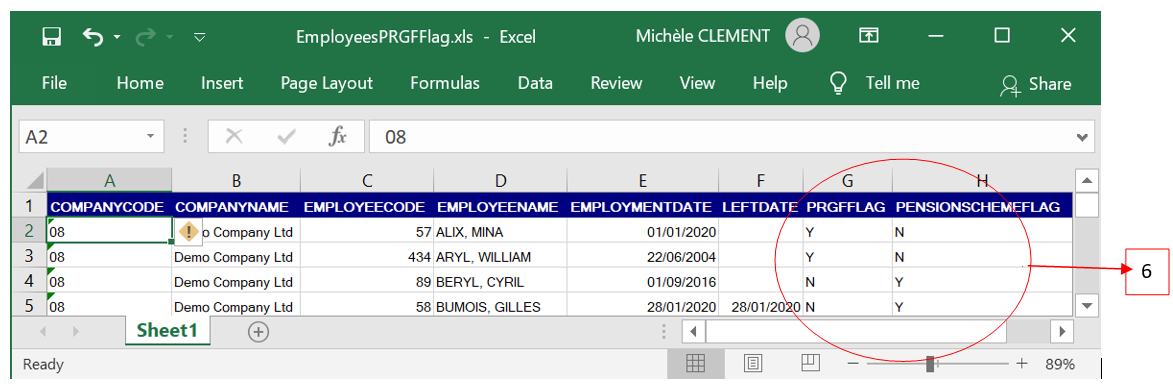The width and height of the screenshot is (1173, 384).
Task: Open the user account profile icon
Action: (802, 35)
